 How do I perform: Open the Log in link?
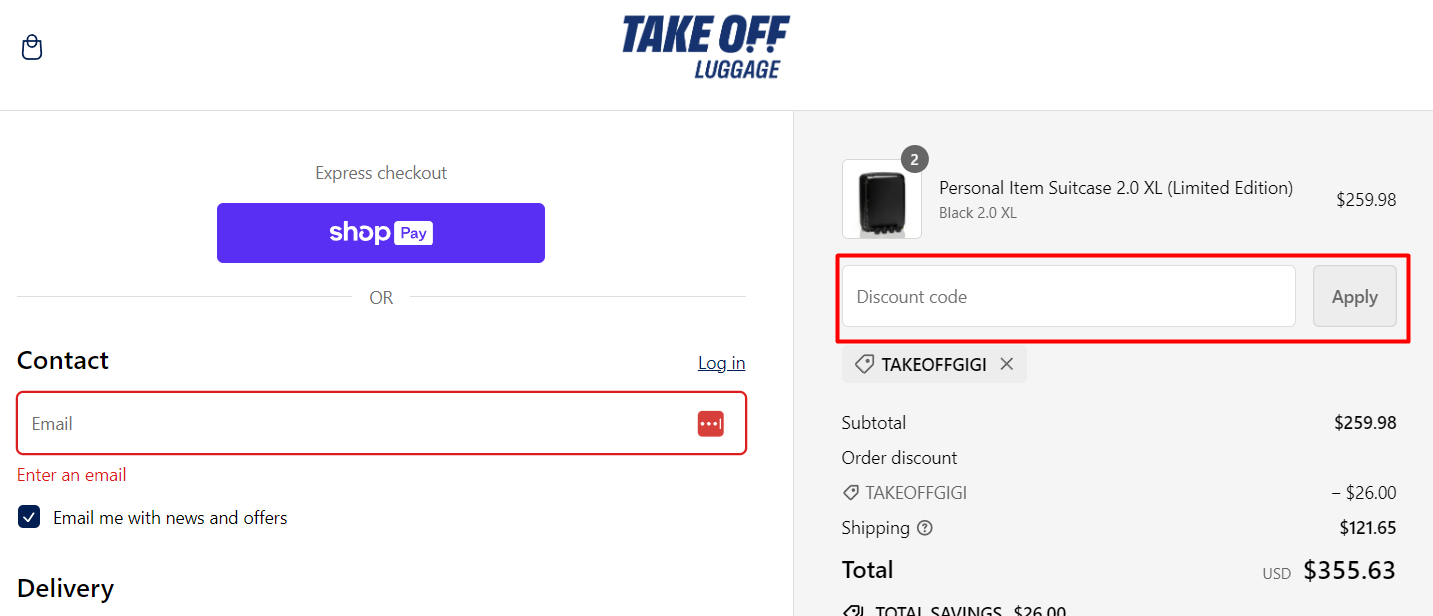721,363
